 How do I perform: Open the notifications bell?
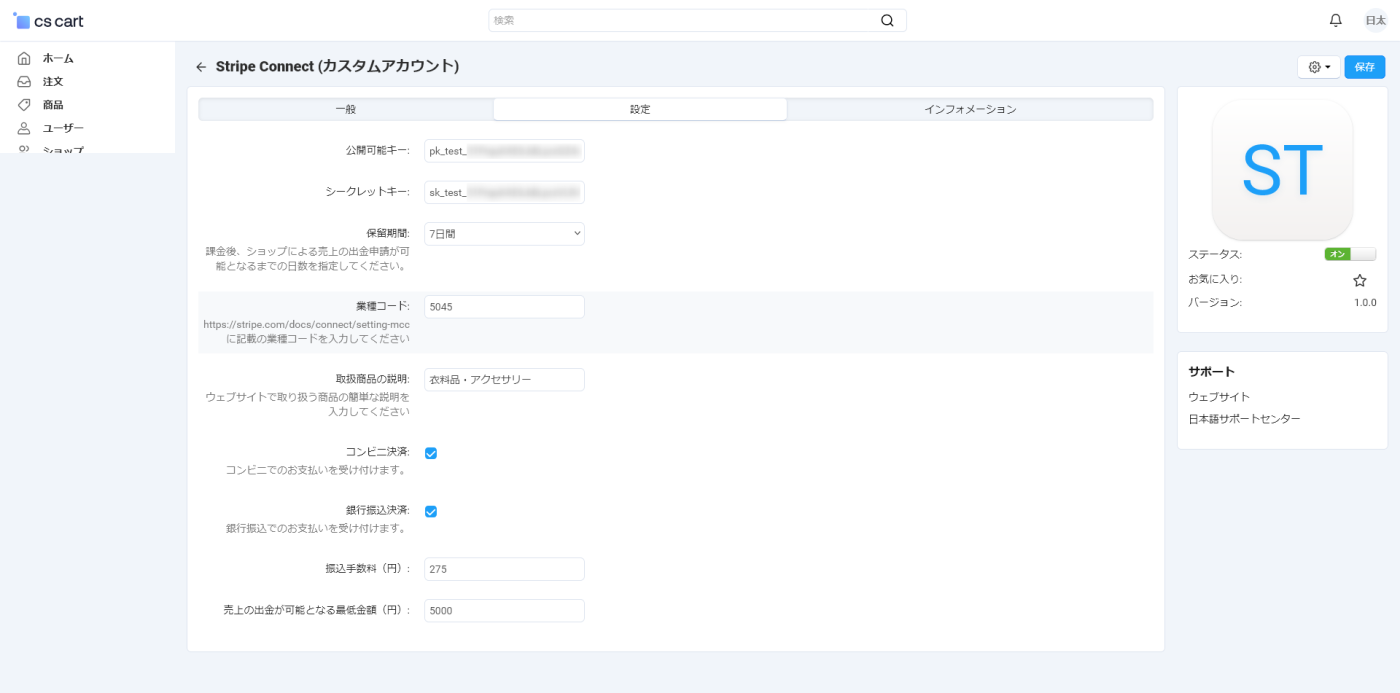1335,20
